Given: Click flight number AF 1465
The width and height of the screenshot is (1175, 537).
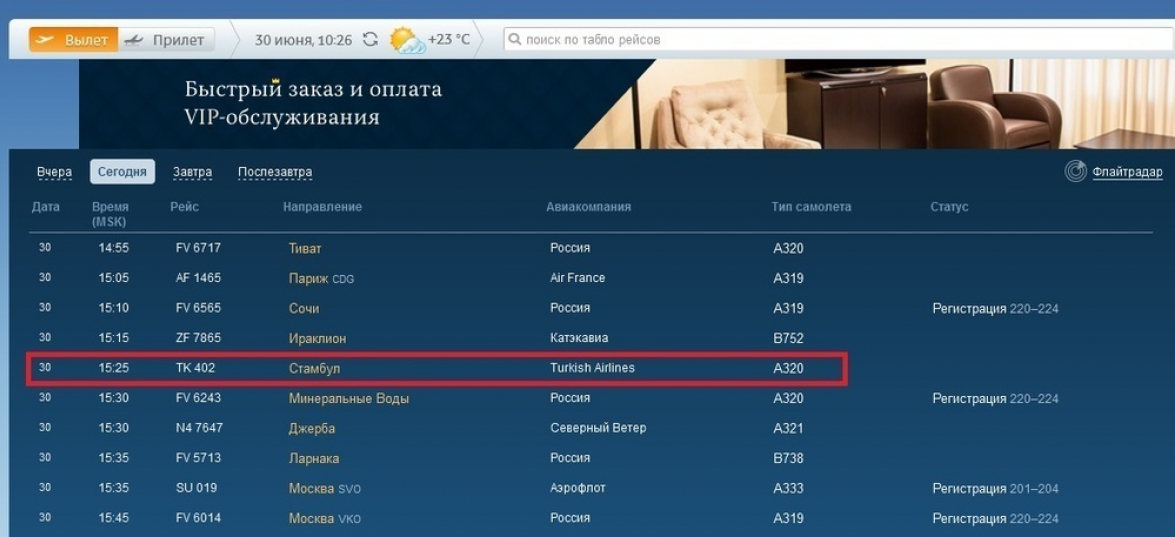Looking at the screenshot, I should point(199,278).
